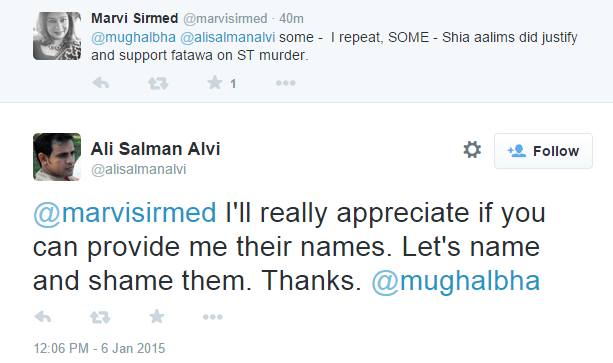Image resolution: width=613 pixels, height=363 pixels.
Task: Open more options on Ali Salman Alvi's tweet
Action: 213,317
